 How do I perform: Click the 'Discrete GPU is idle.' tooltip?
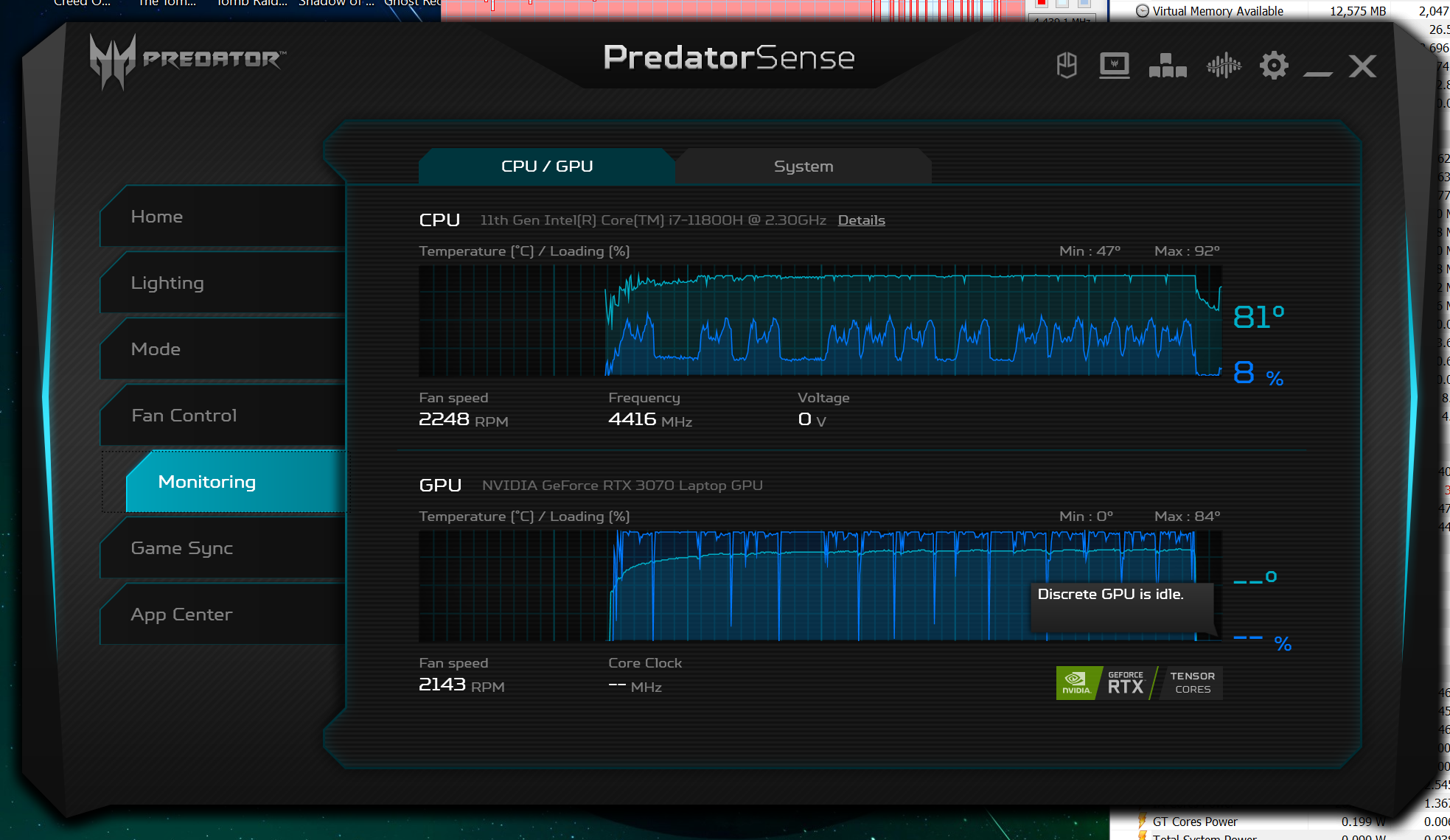[x=1121, y=606]
